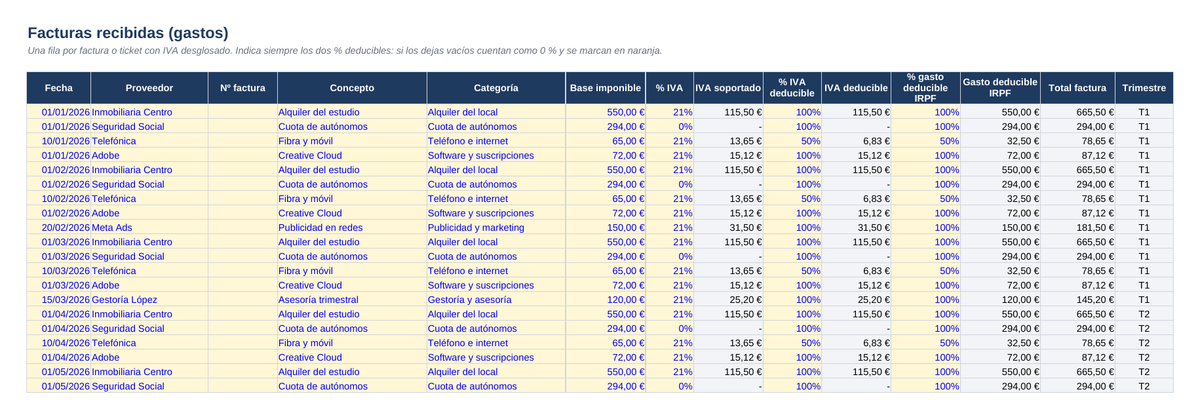Click the 32,50 € gasto deducible in the 10/04/2026 row

pyautogui.click(x=1000, y=342)
